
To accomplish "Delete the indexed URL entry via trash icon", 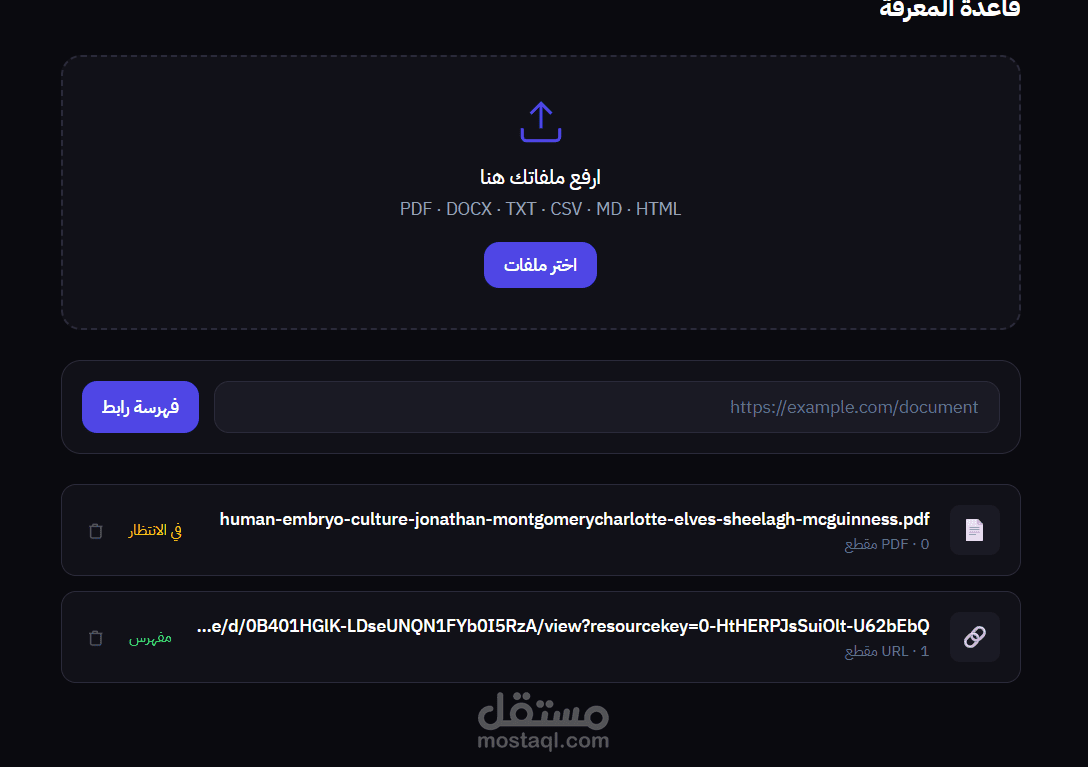I will point(96,638).
